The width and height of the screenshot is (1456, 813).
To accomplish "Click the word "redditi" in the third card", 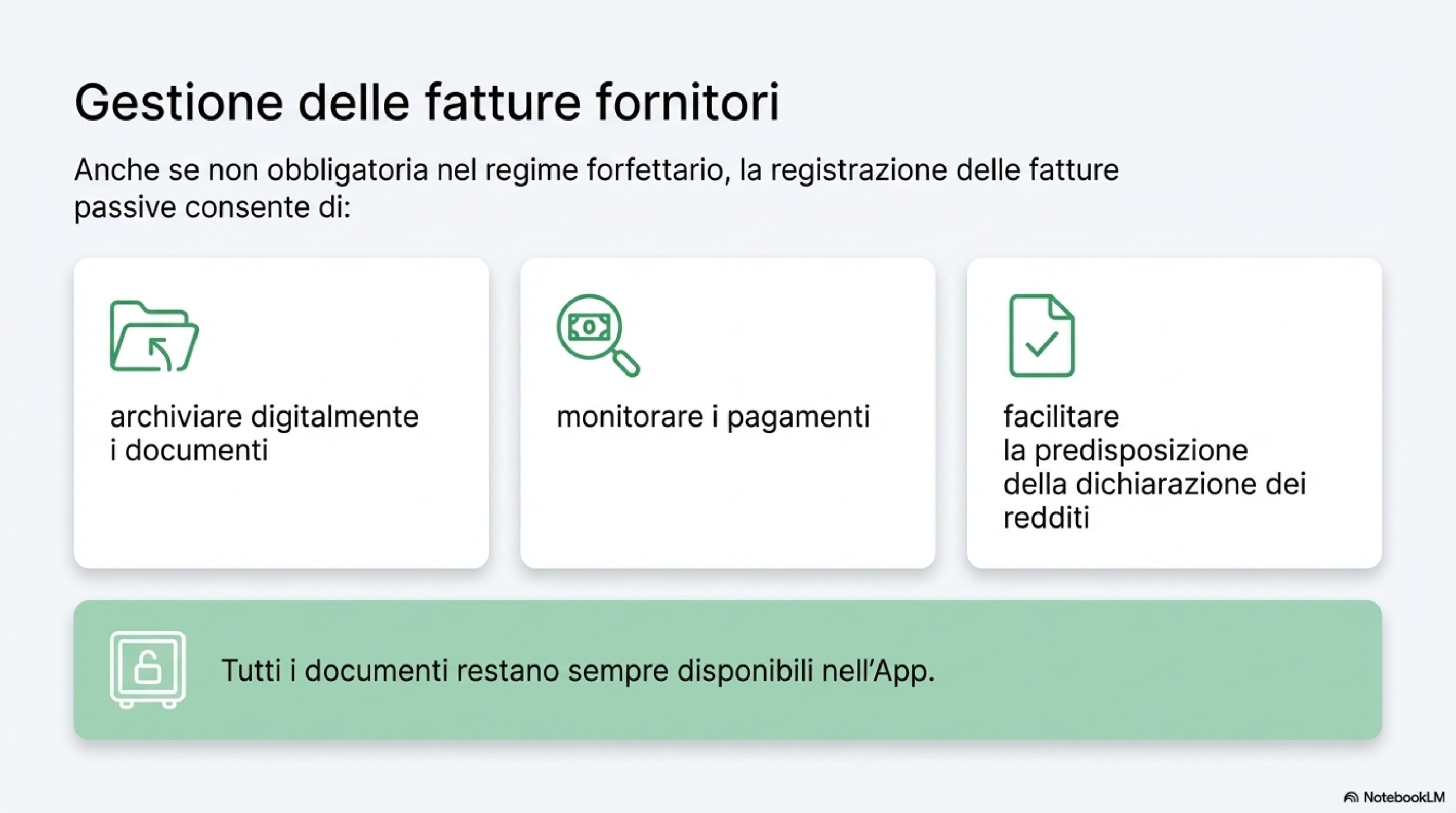I will click(1046, 518).
